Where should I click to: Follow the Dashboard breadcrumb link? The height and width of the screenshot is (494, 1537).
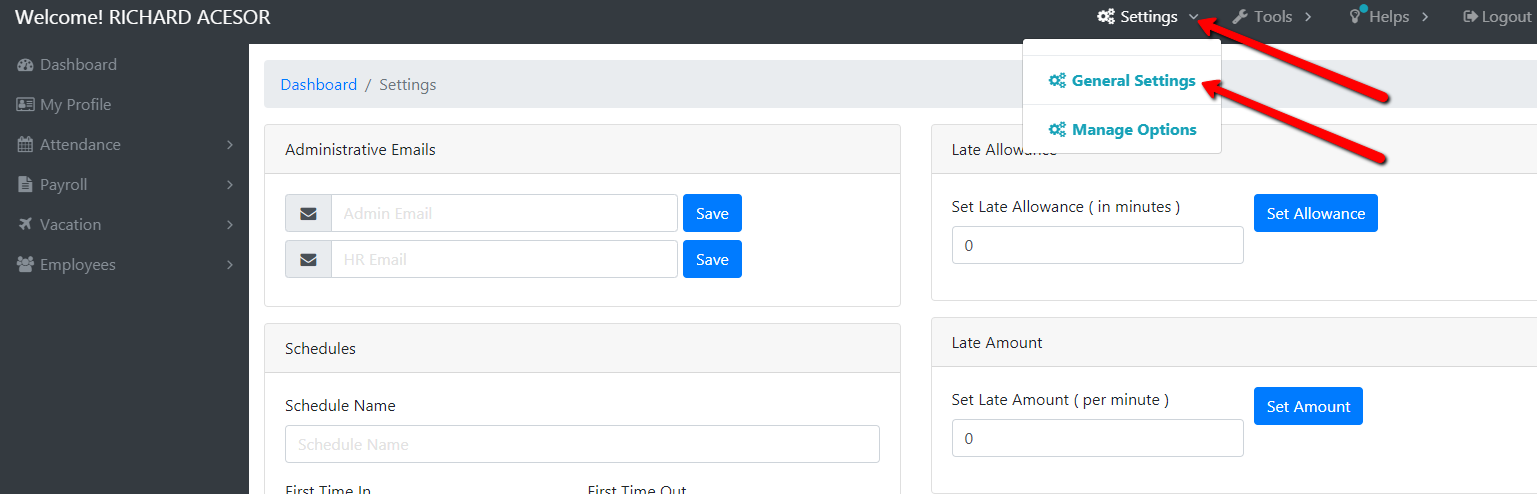[x=318, y=85]
